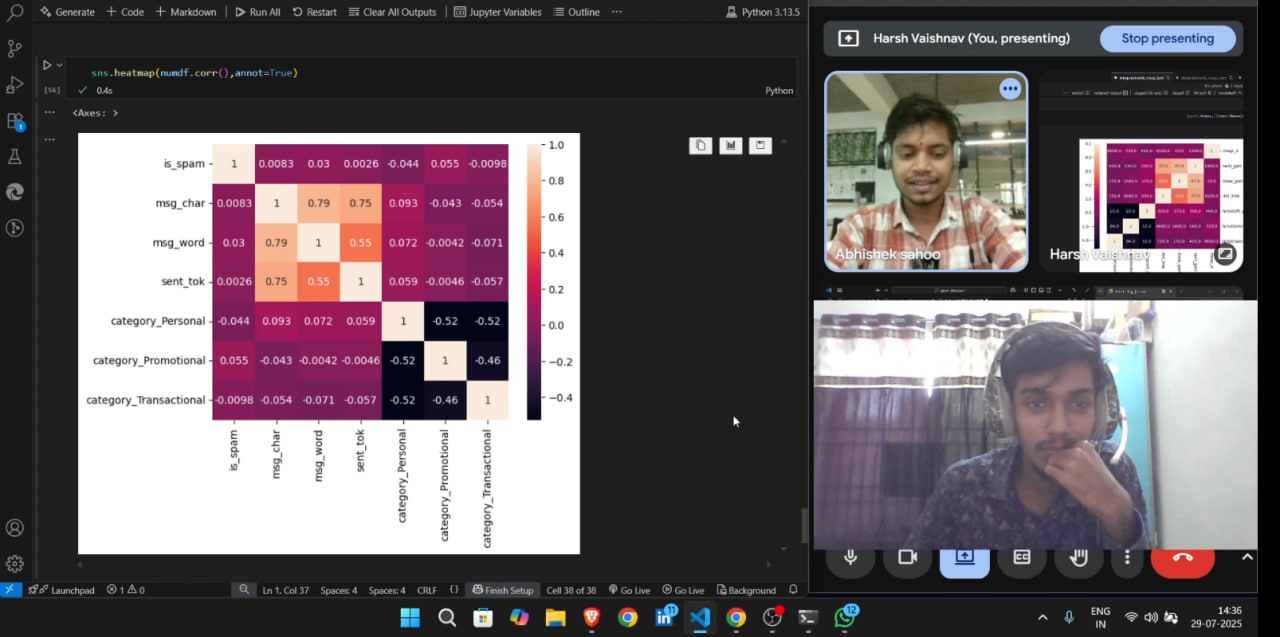This screenshot has width=1280, height=637.
Task: Expand the run cell dropdown arrow
Action: 60,65
